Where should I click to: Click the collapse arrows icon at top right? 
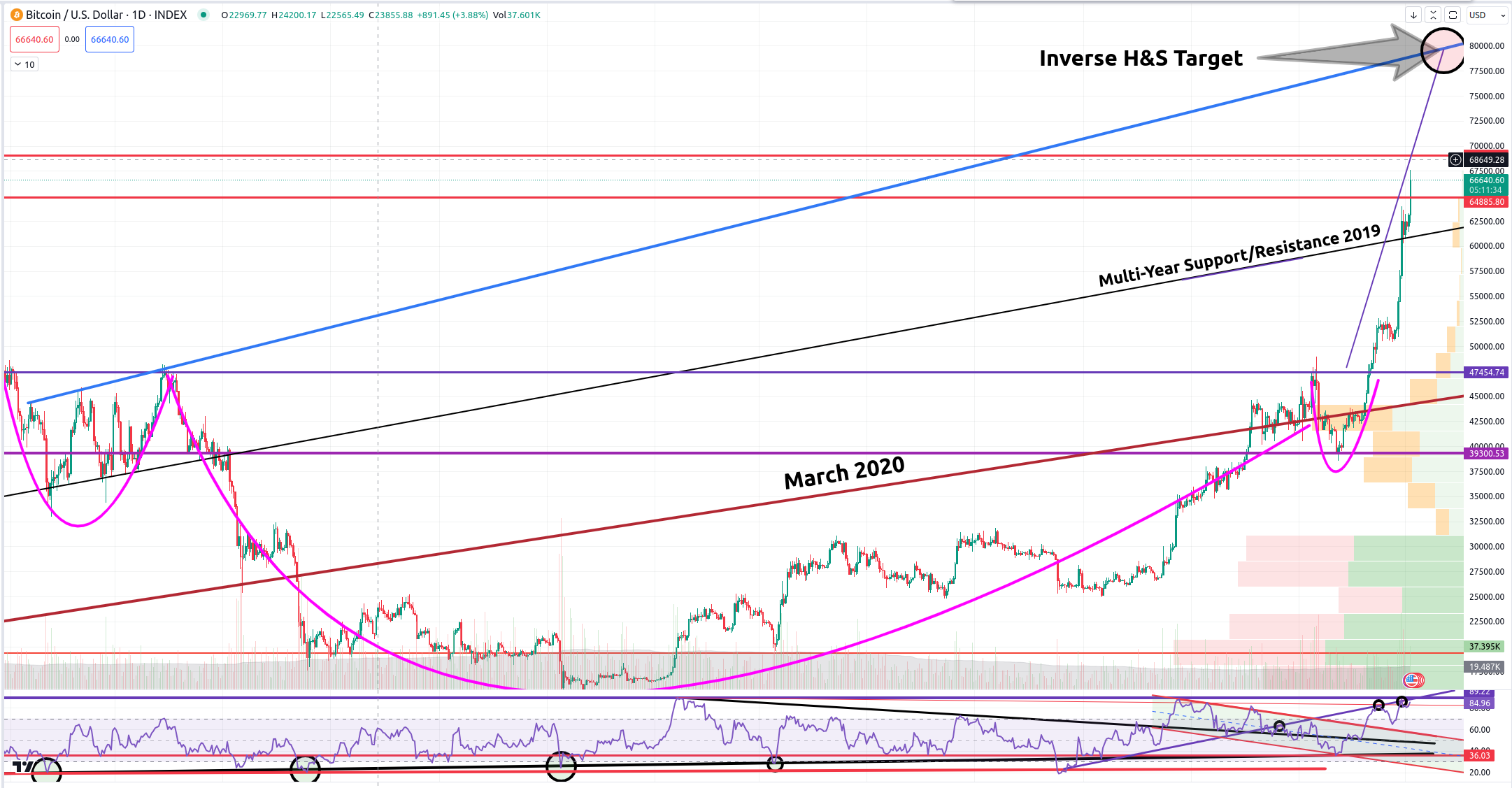(1433, 15)
